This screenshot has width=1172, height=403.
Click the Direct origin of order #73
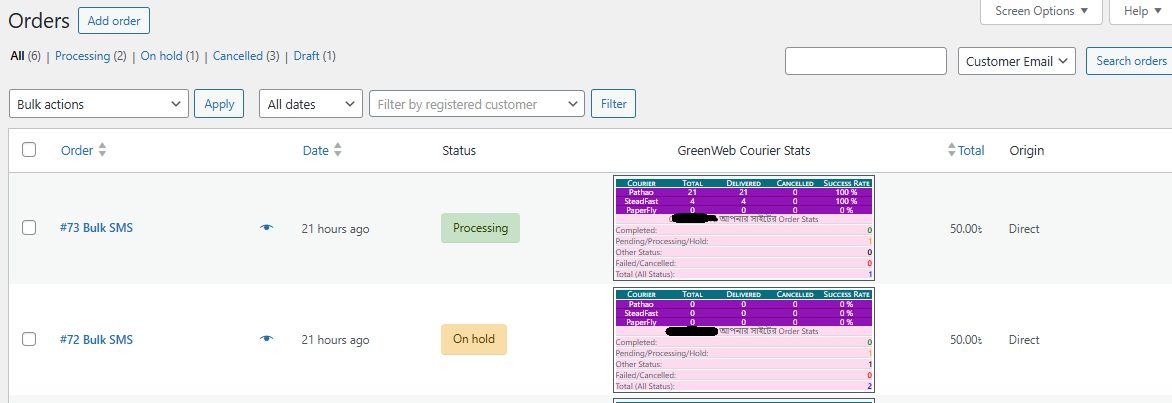pos(1024,229)
